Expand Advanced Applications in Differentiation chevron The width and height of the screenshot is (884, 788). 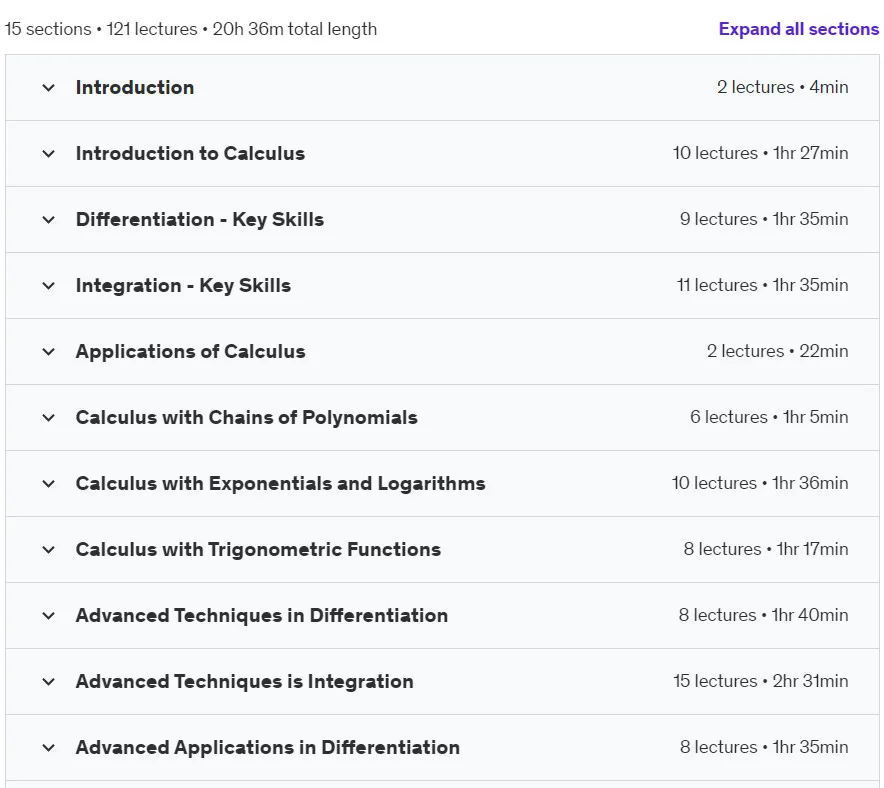pos(48,747)
